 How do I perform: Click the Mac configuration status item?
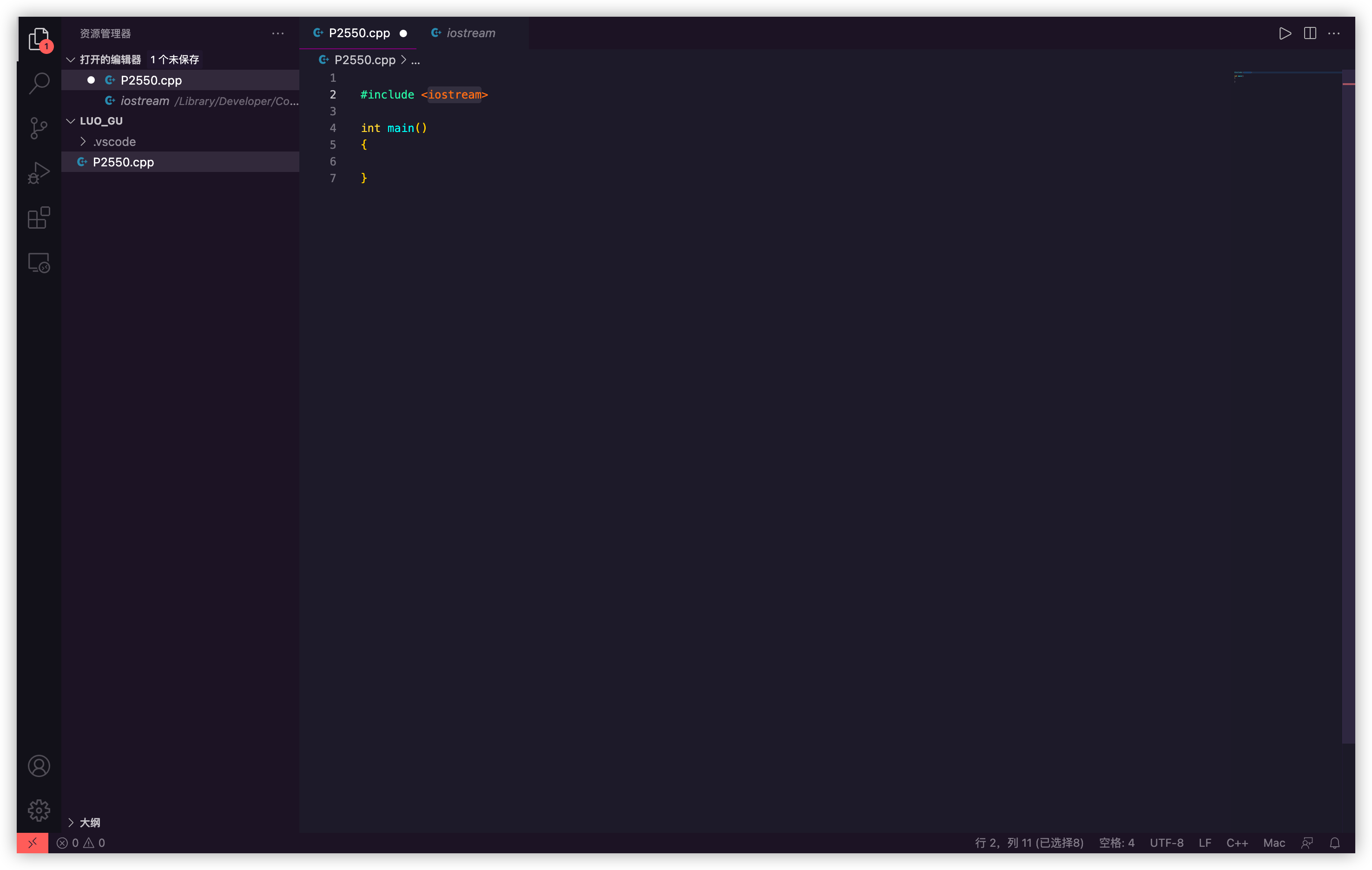[x=1274, y=843]
